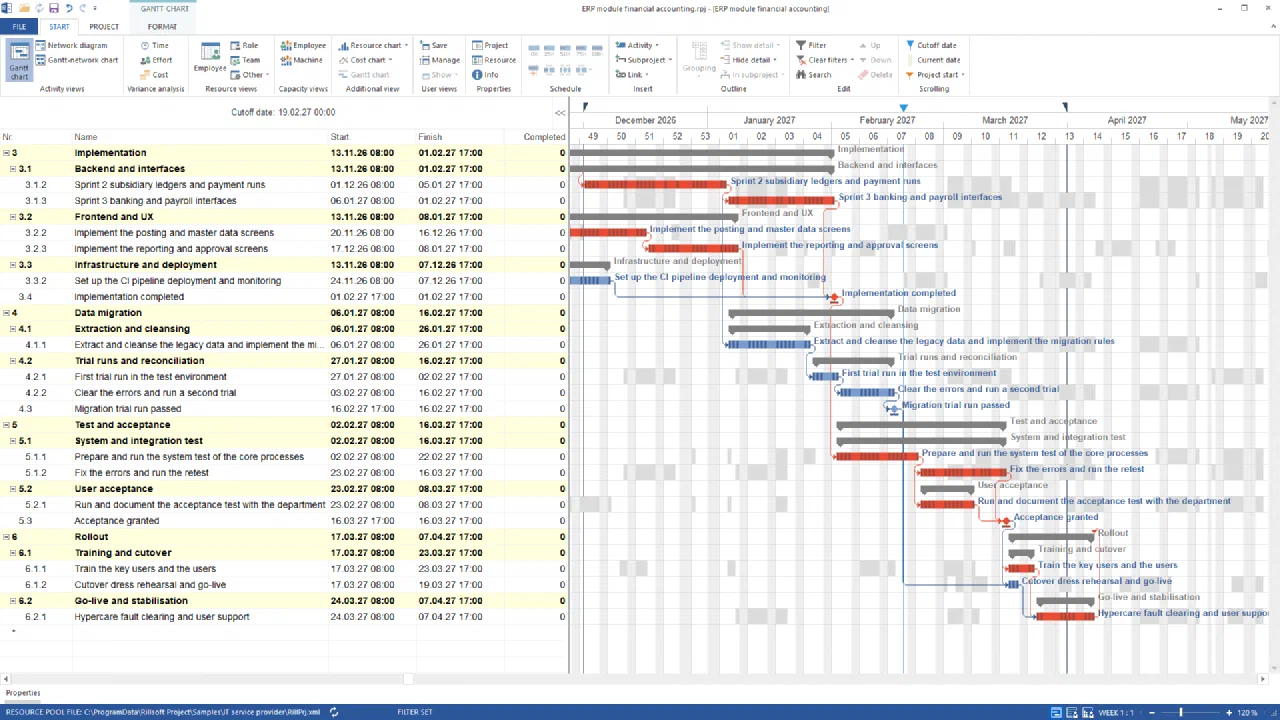This screenshot has width=1280, height=720.
Task: Switch to the Gantt chart view
Action: 19,61
